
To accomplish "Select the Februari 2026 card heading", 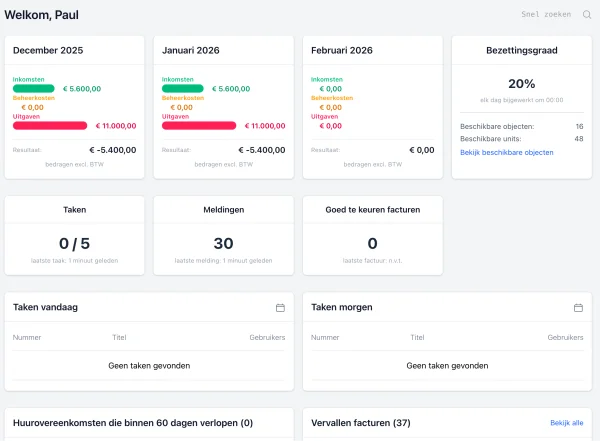I will (x=342, y=51).
